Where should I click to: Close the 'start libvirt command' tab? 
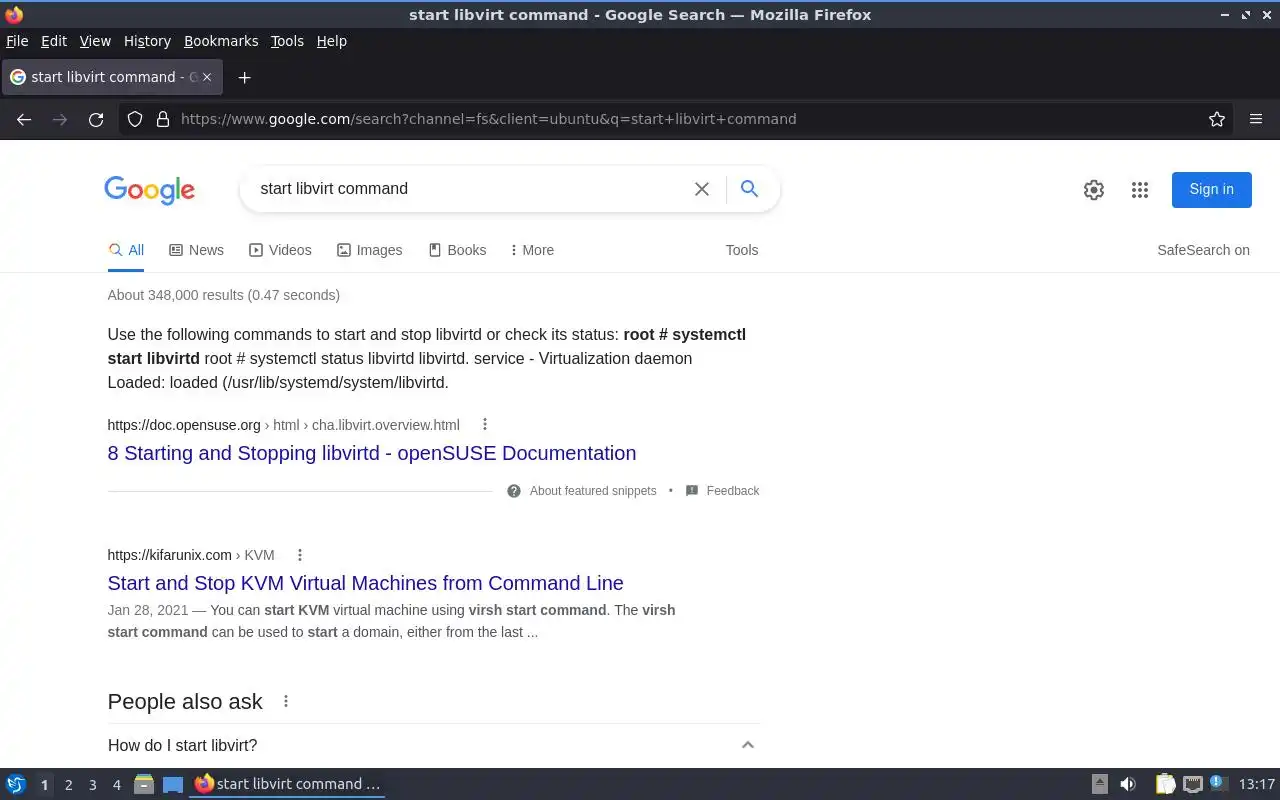[206, 77]
